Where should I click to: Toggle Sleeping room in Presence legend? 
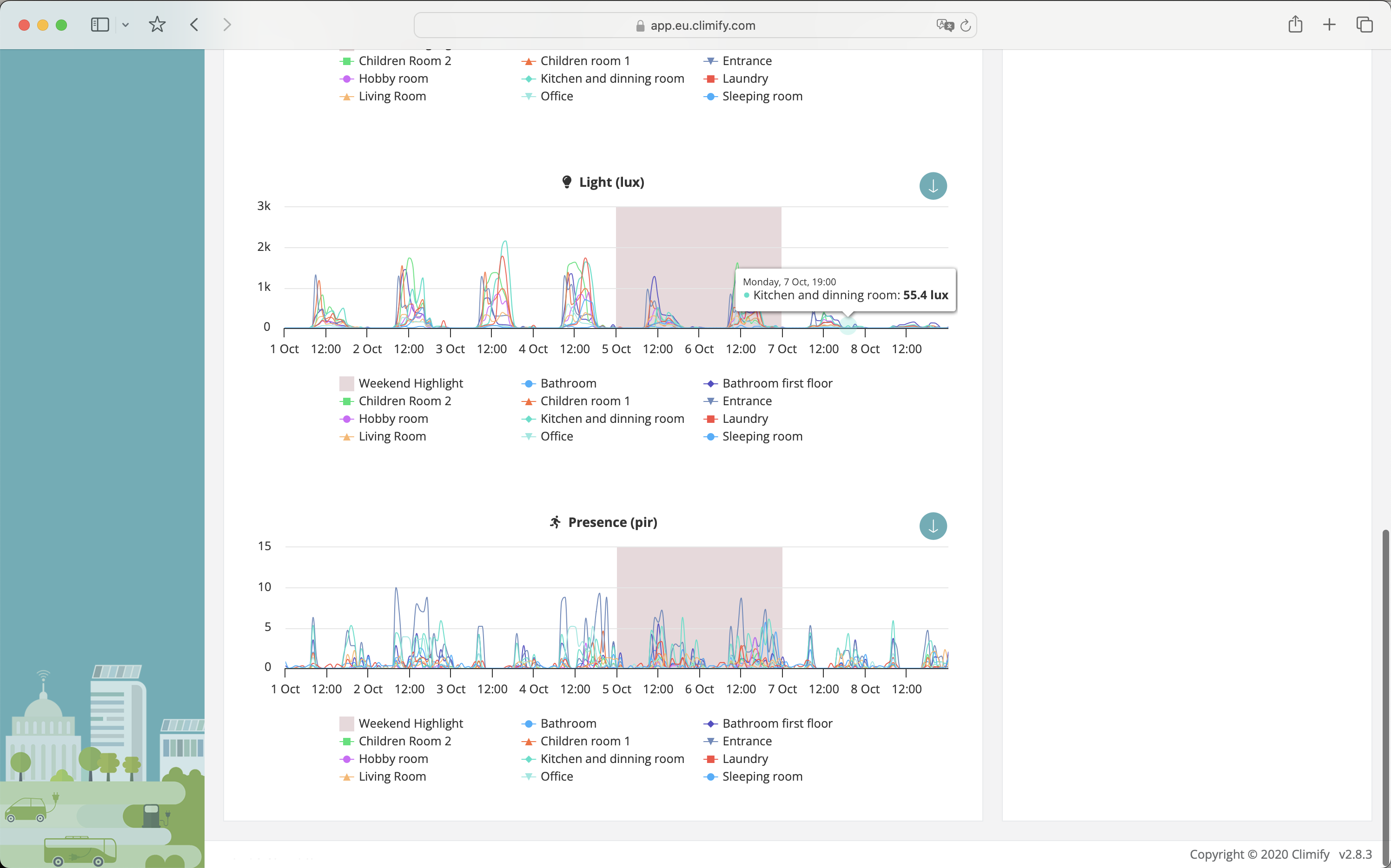[753, 777]
